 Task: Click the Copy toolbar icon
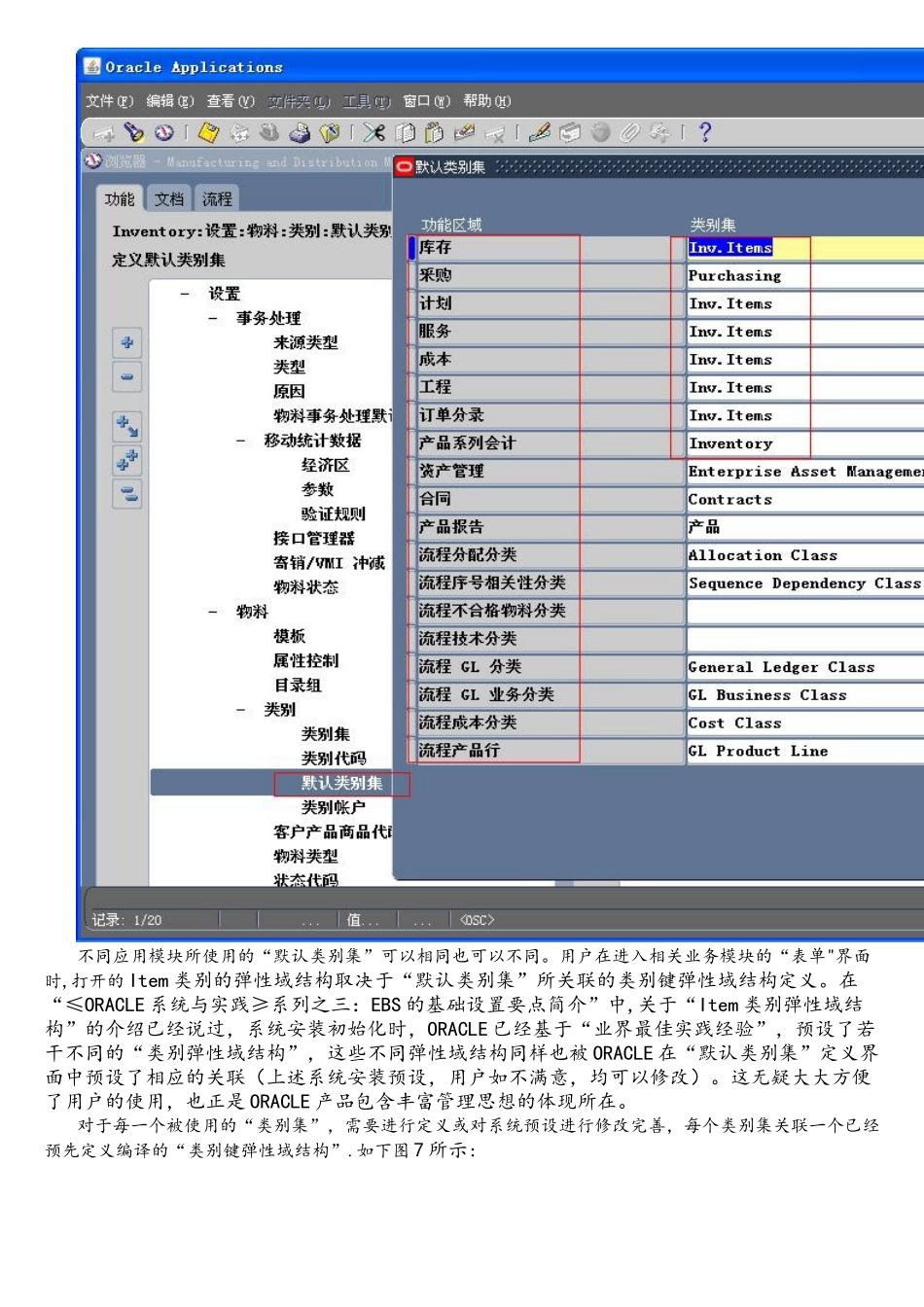pos(405,133)
